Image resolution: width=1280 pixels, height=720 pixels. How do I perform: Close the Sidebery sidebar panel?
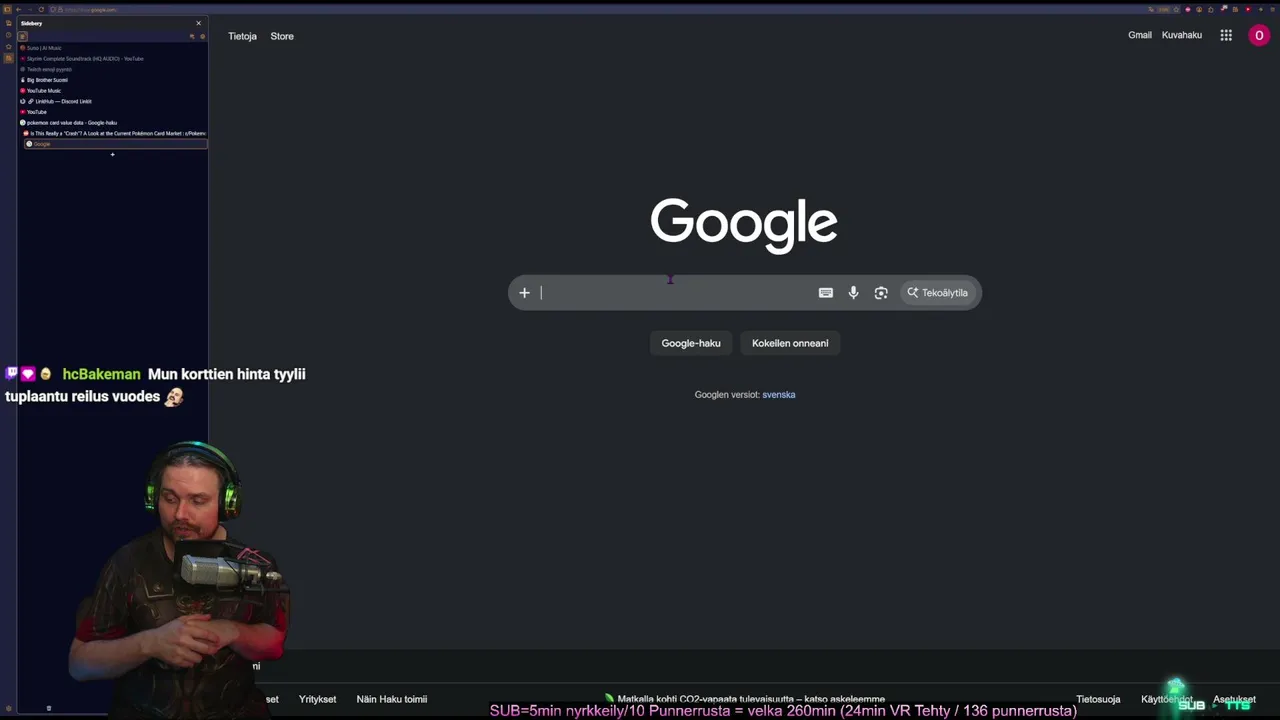(198, 23)
